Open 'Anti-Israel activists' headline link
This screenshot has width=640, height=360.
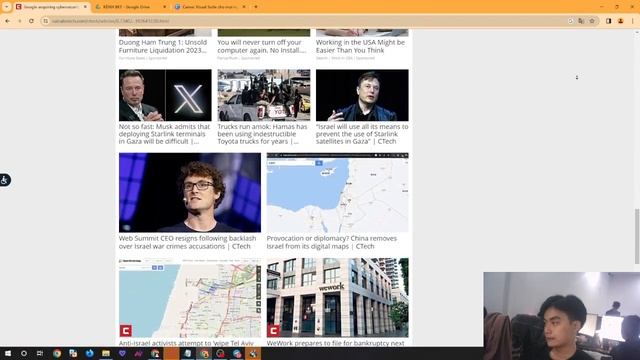[186, 343]
